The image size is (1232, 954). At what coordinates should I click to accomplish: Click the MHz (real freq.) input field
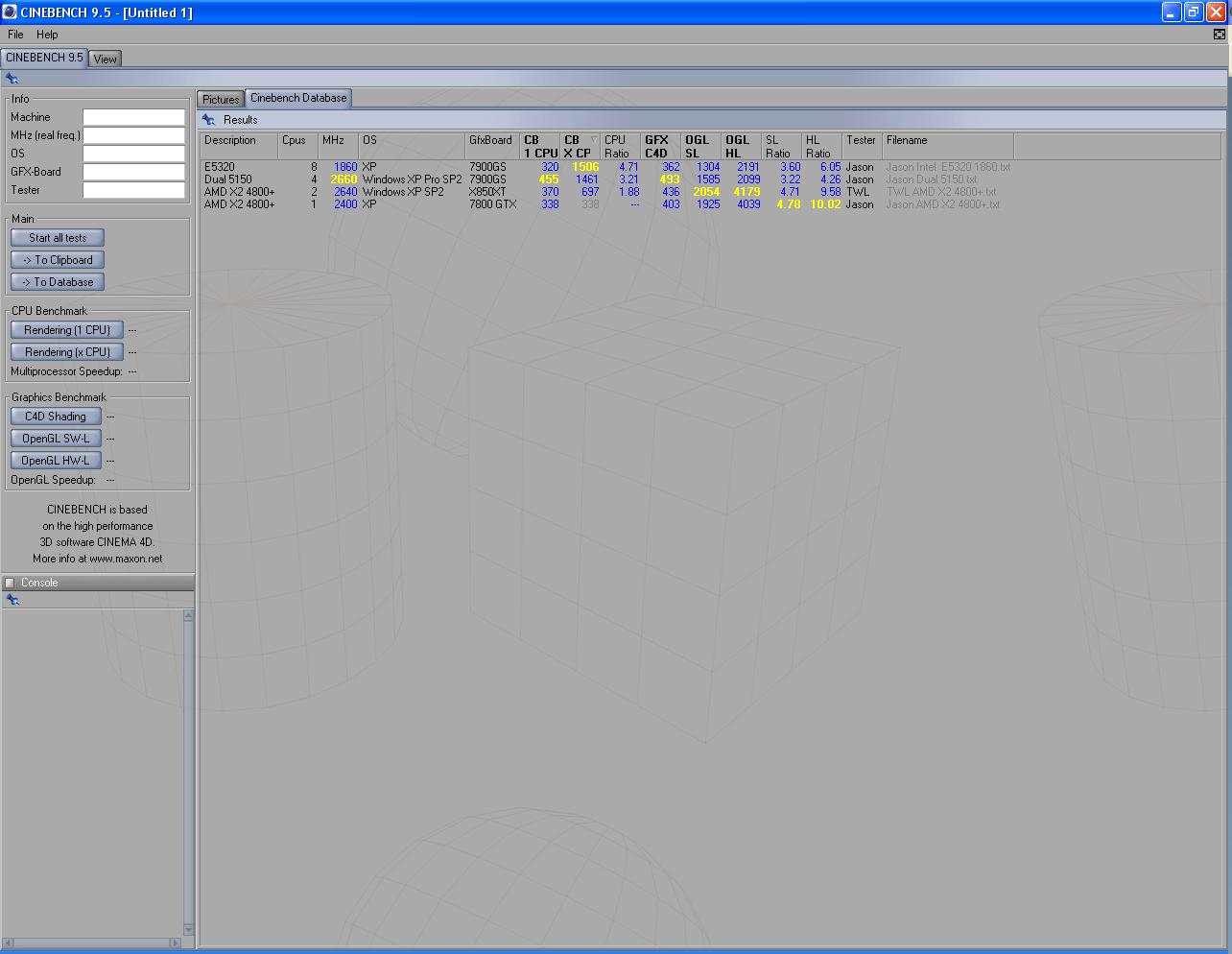click(x=133, y=135)
